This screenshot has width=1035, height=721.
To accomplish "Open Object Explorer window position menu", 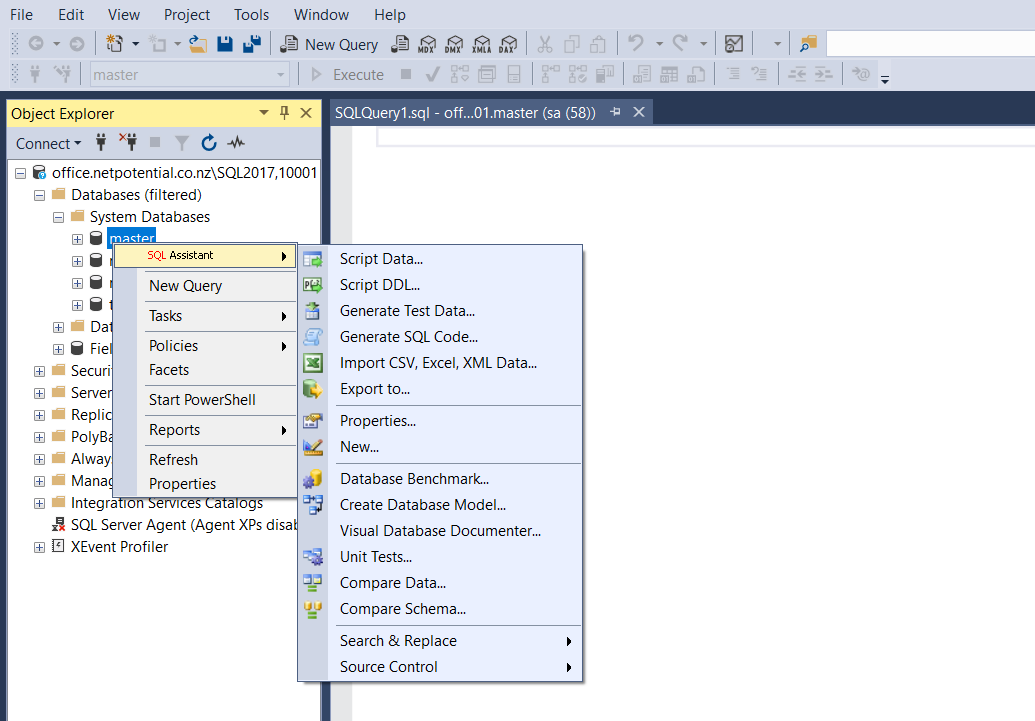I will click(x=264, y=113).
